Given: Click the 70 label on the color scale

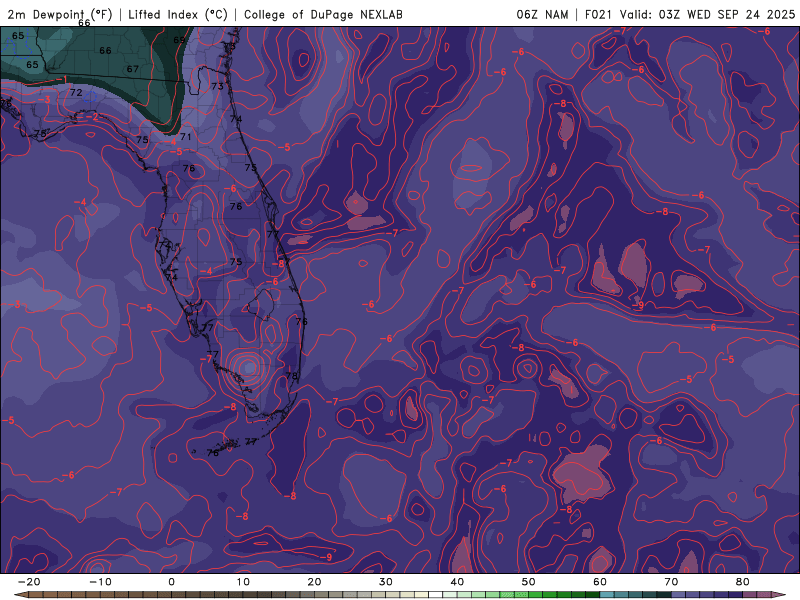Looking at the screenshot, I should [671, 582].
